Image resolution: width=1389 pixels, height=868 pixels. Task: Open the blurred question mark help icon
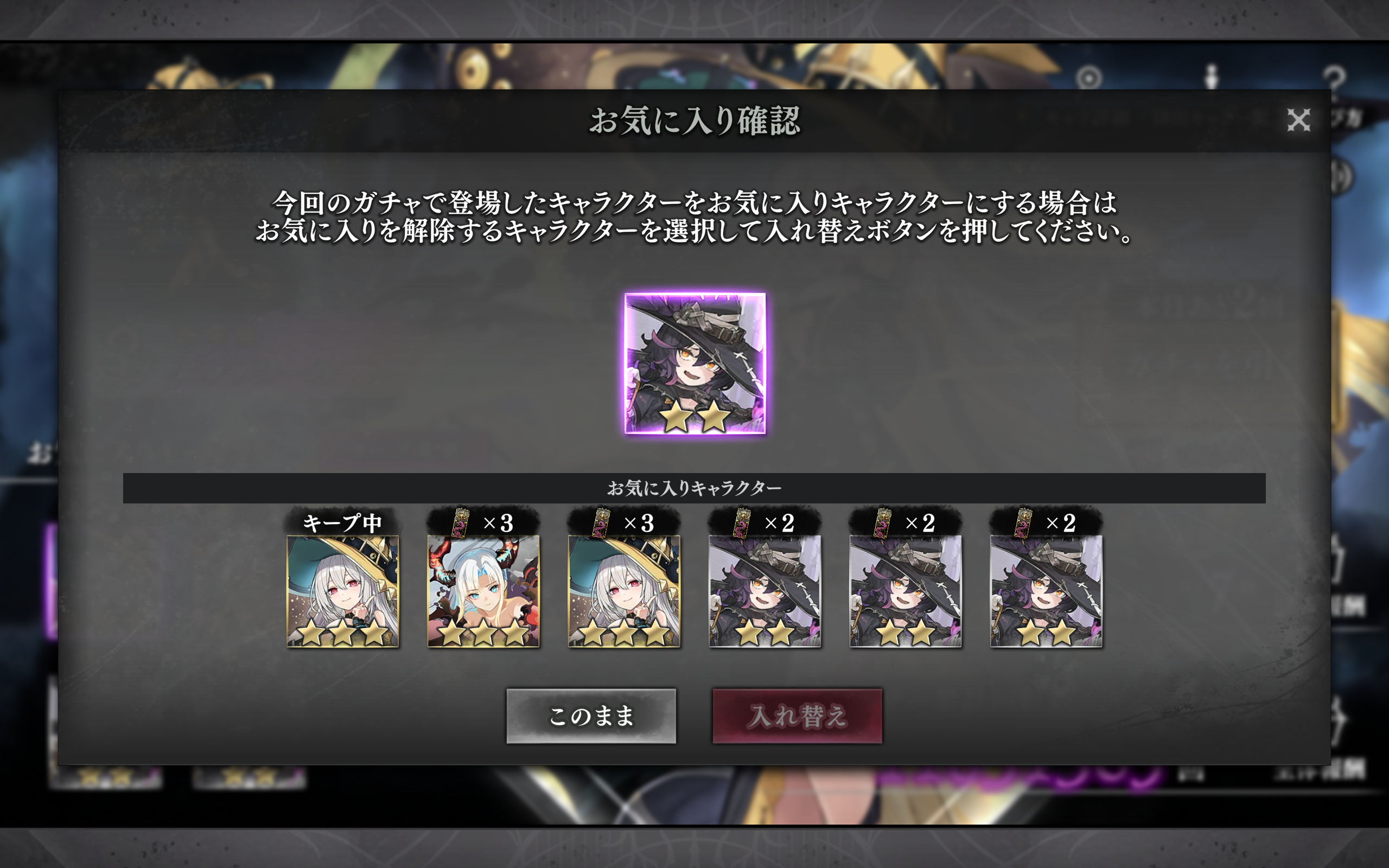point(1334,79)
